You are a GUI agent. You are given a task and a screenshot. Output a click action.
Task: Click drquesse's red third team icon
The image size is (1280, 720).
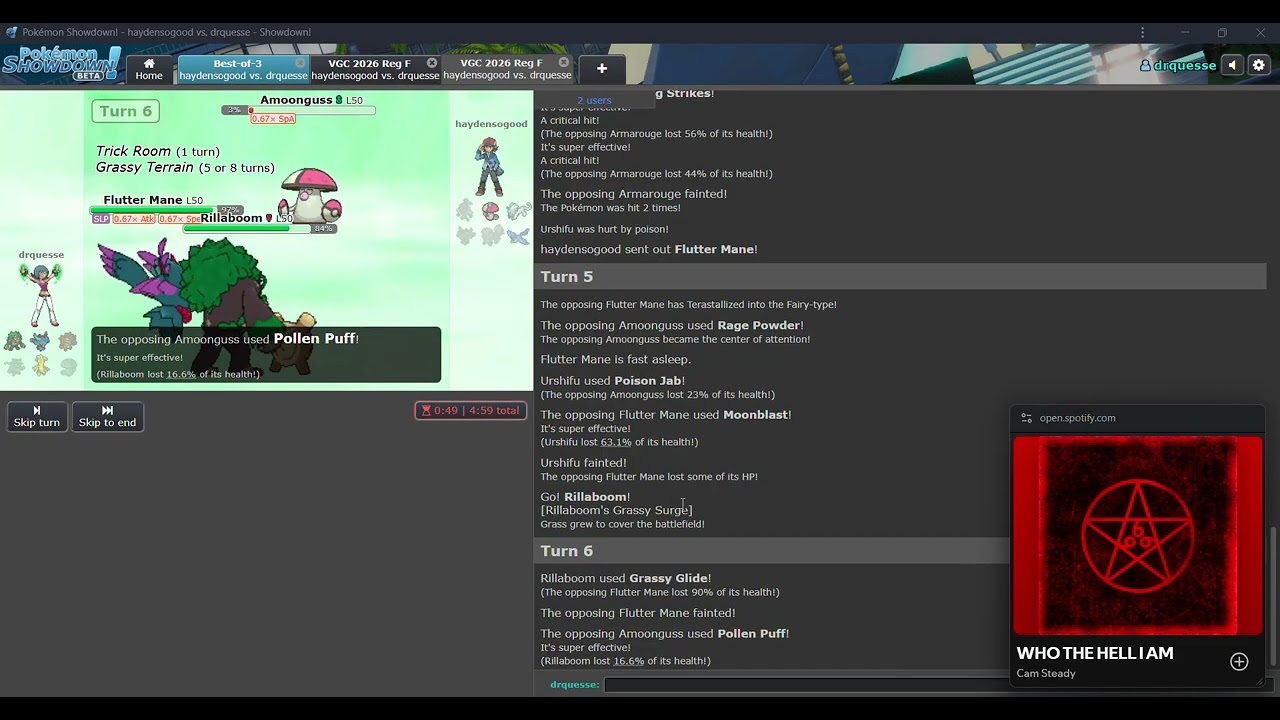tap(67, 342)
